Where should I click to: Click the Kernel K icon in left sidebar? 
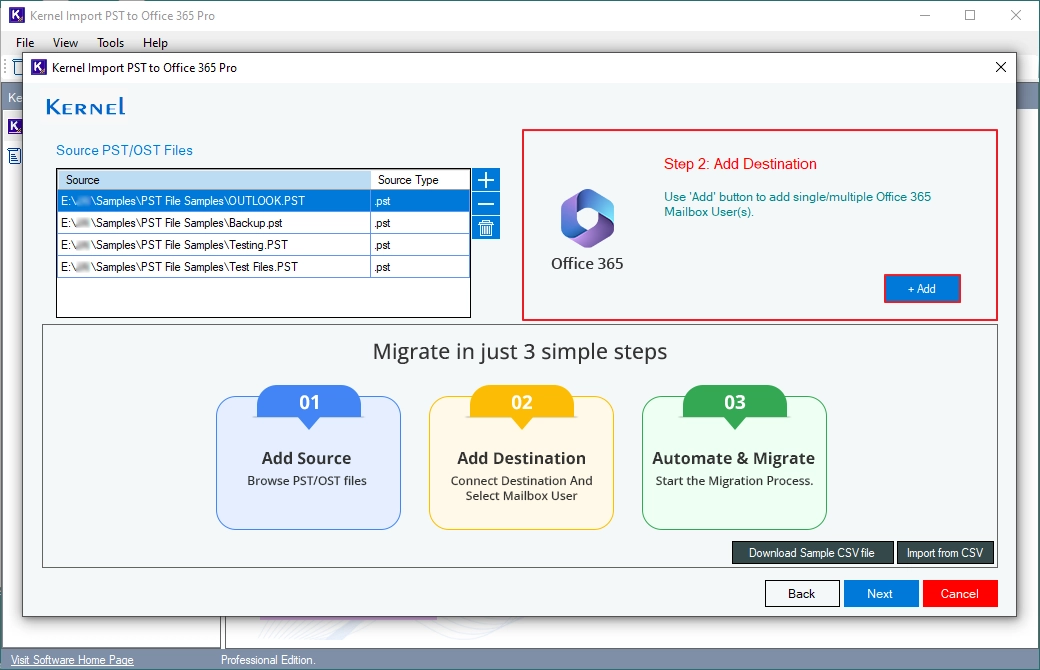click(14, 126)
